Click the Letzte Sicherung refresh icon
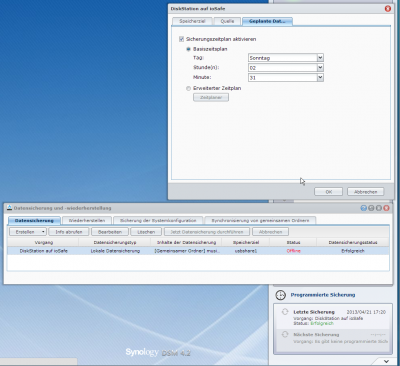The image size is (400, 366). (285, 312)
